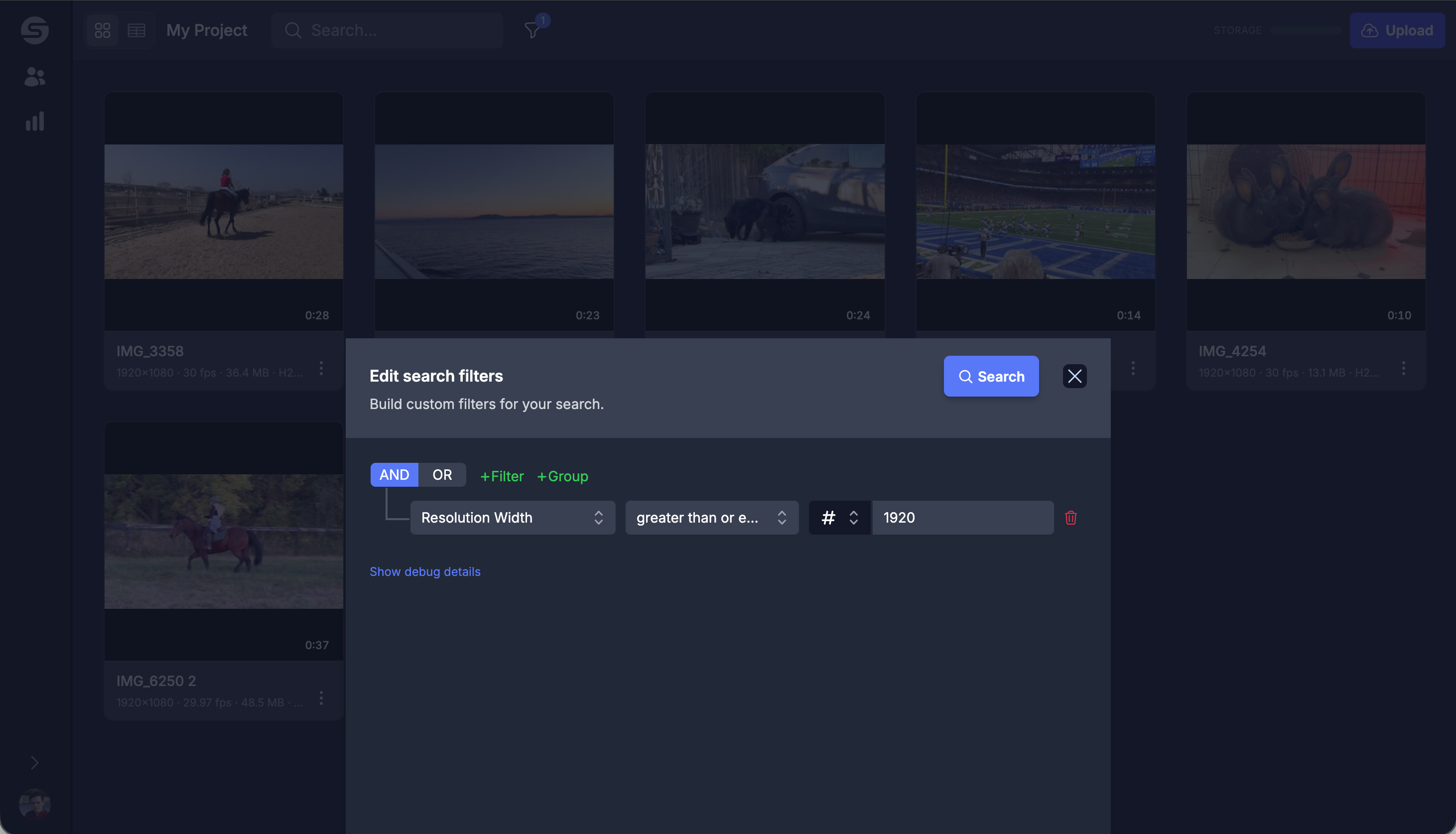The height and width of the screenshot is (834, 1456).
Task: Switch to list view icon
Action: tap(136, 30)
